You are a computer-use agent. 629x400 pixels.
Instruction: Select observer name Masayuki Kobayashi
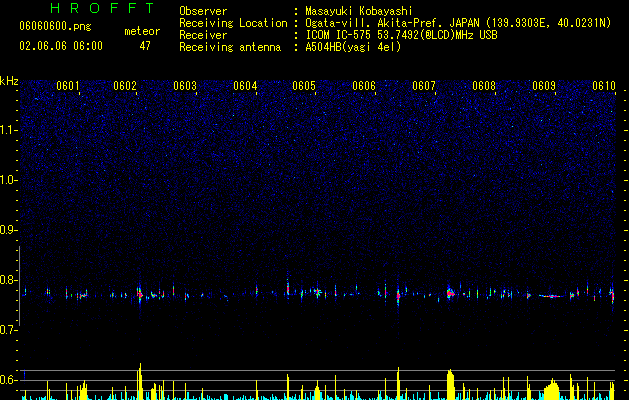pyautogui.click(x=359, y=11)
